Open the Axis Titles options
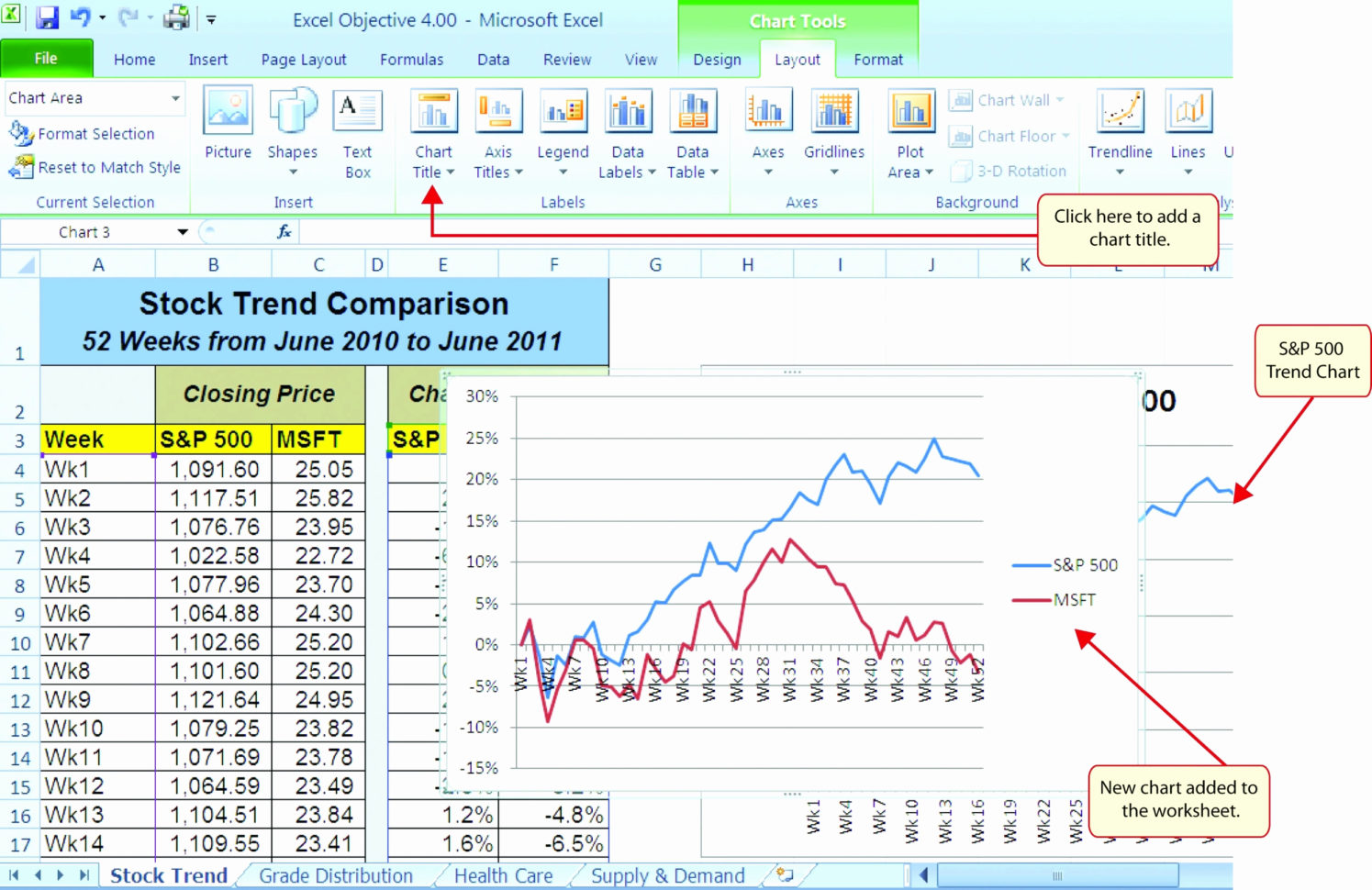 (498, 135)
